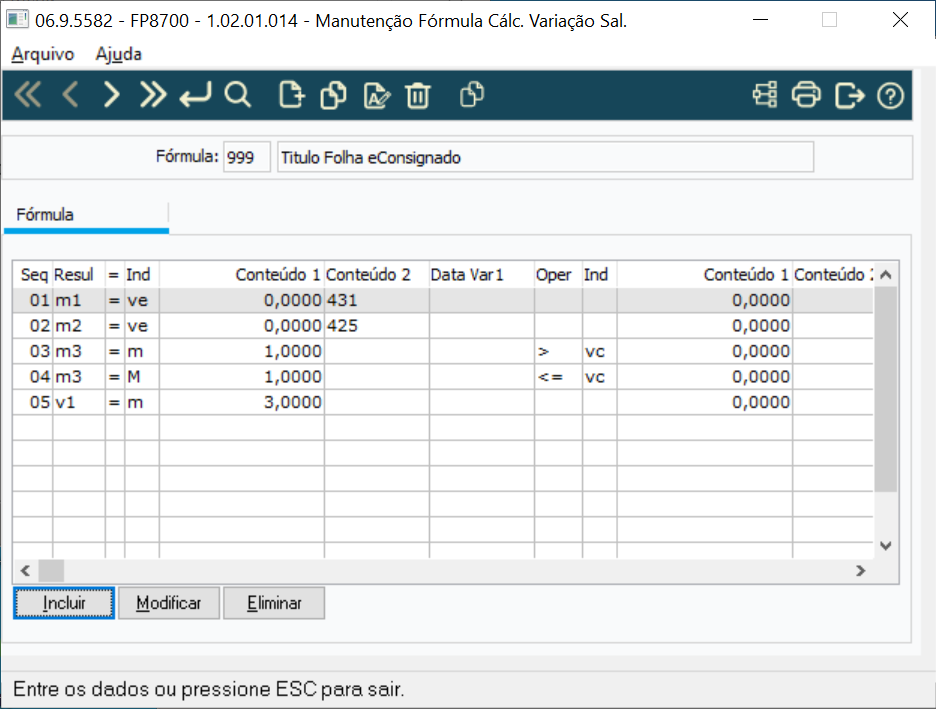The image size is (936, 709).
Task: Close the FP8700 window
Action: click(900, 20)
